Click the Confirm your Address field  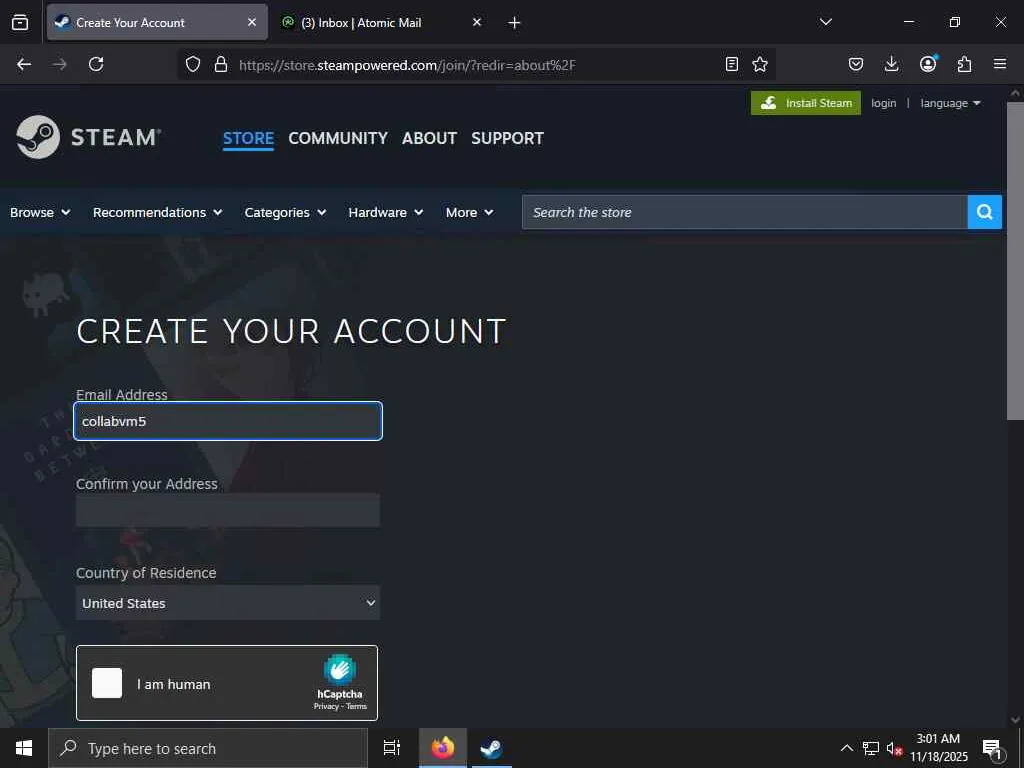coord(228,510)
